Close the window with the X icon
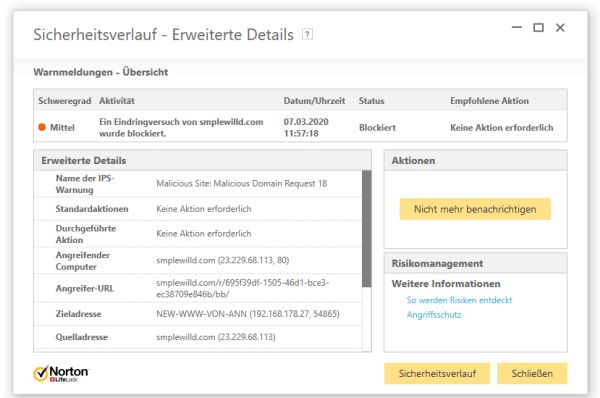600x398 pixels. (x=560, y=28)
